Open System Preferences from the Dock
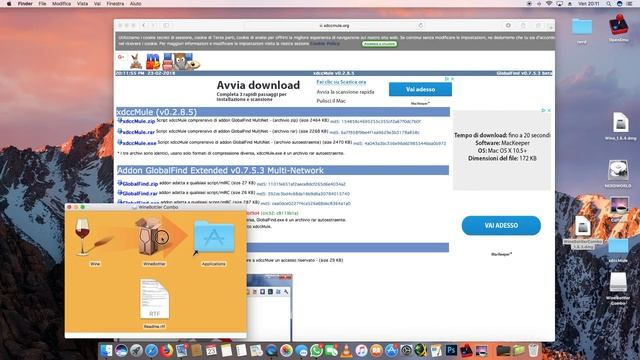The image size is (640, 360). 406,351
